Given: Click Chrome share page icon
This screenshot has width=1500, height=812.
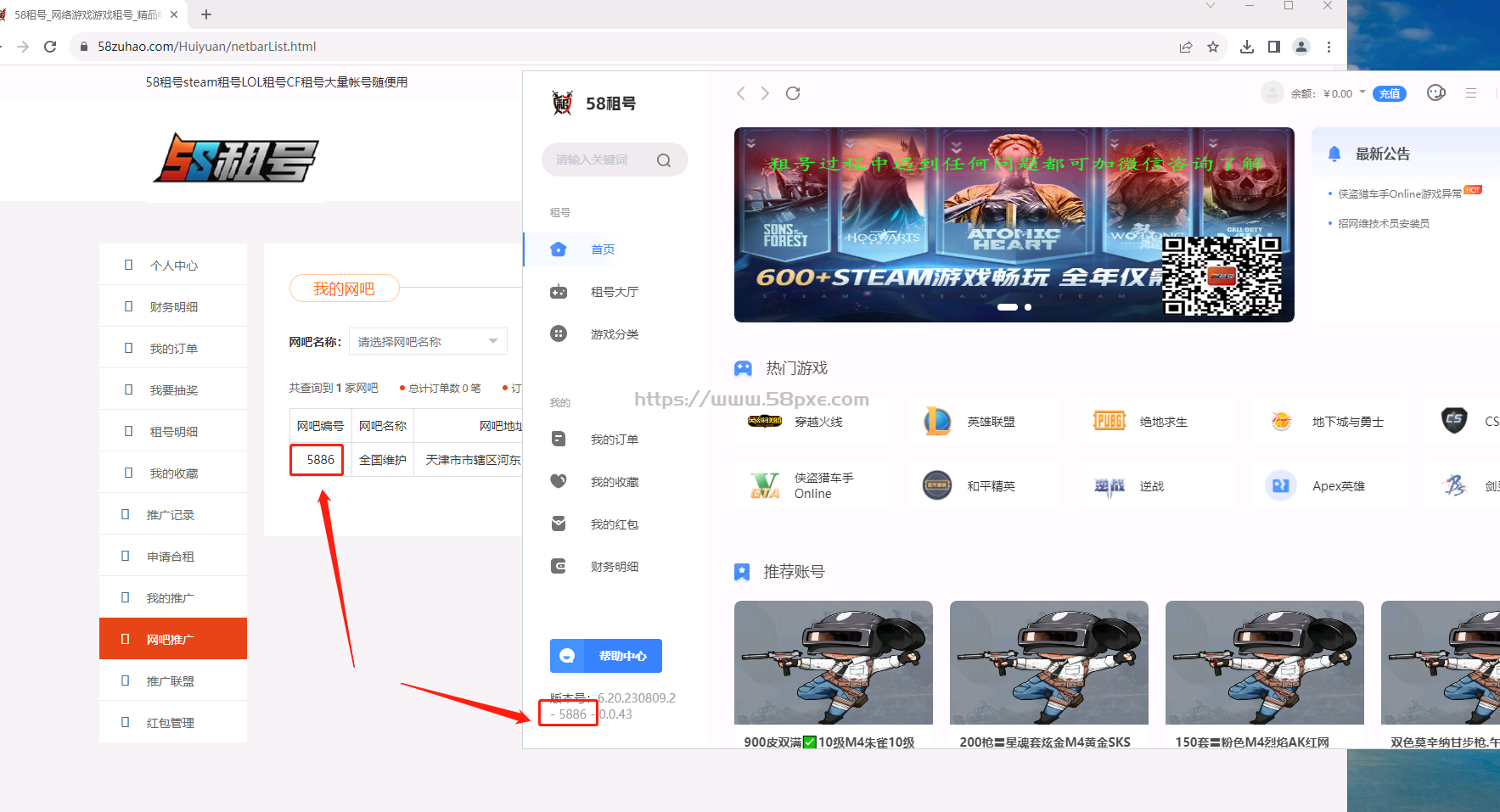Looking at the screenshot, I should (1186, 47).
